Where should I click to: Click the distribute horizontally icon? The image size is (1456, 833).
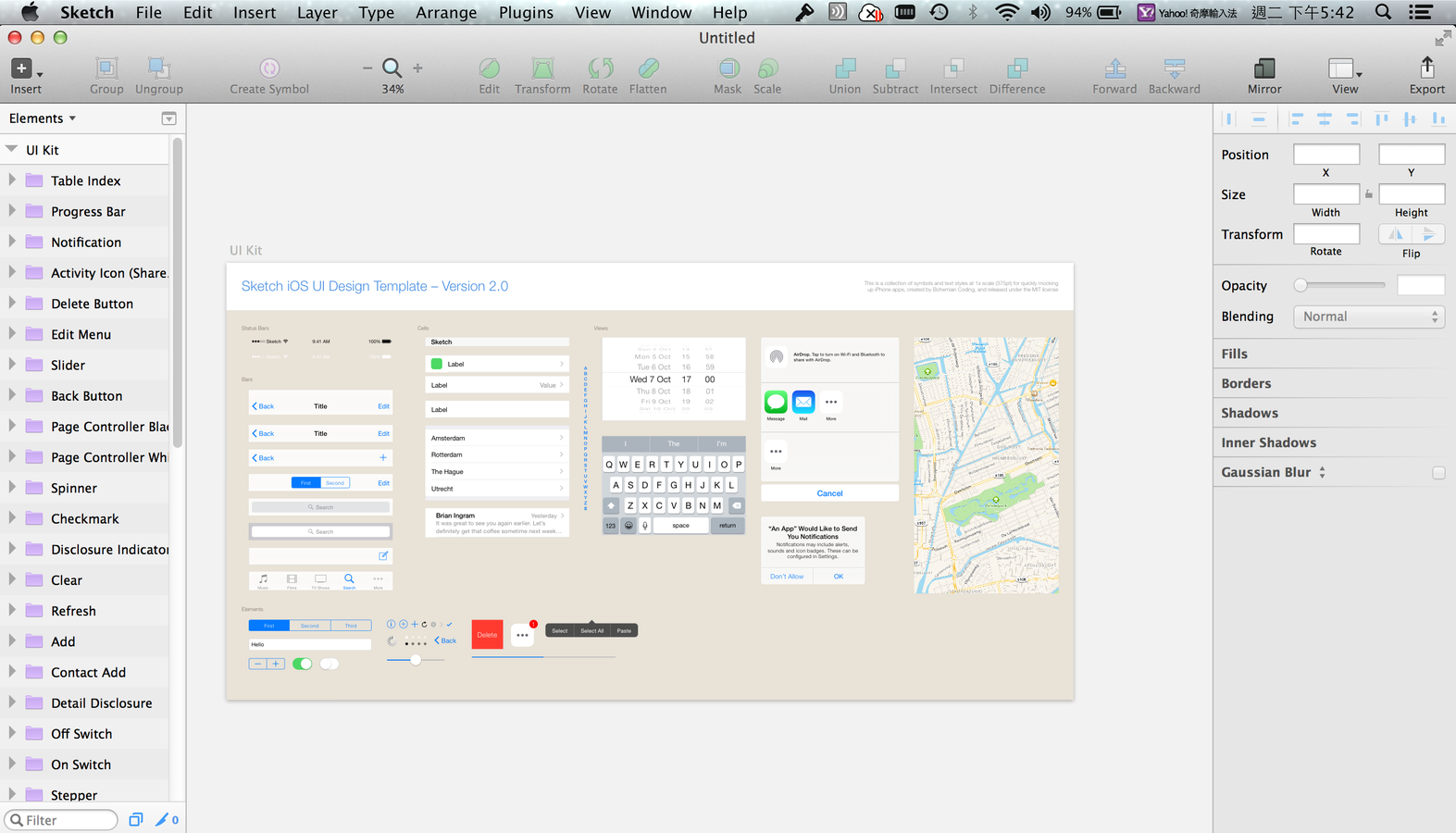1230,118
